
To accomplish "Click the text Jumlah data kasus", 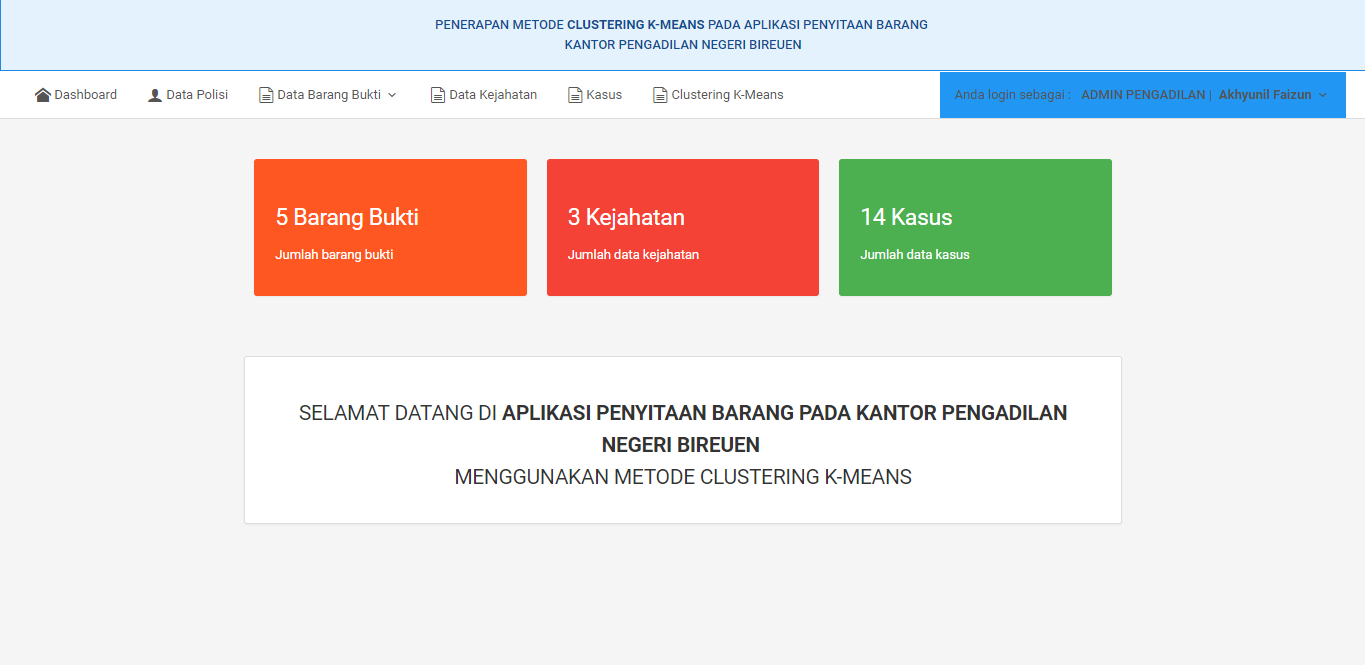I will pyautogui.click(x=915, y=255).
